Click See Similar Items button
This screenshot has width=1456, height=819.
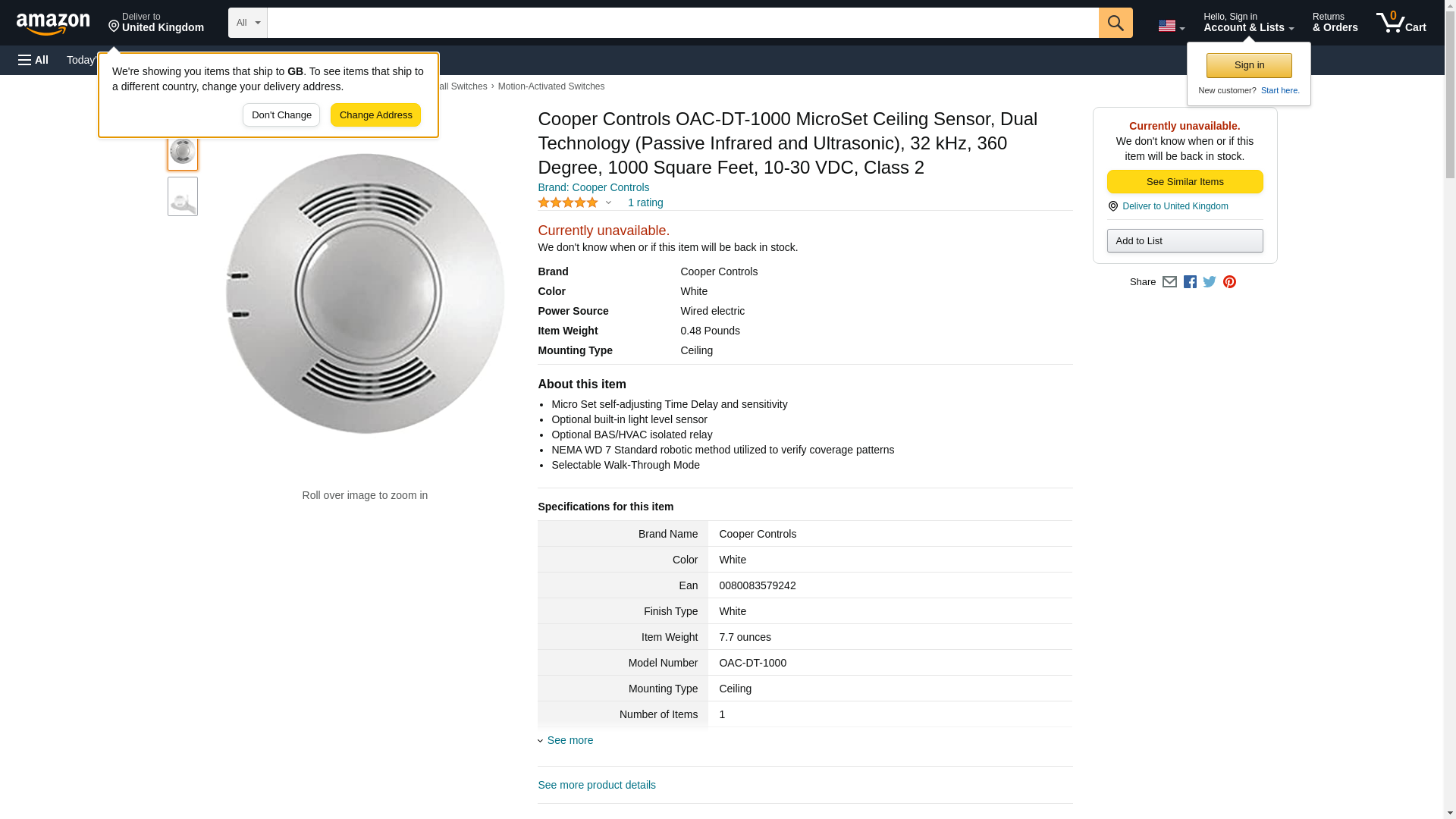[1185, 182]
